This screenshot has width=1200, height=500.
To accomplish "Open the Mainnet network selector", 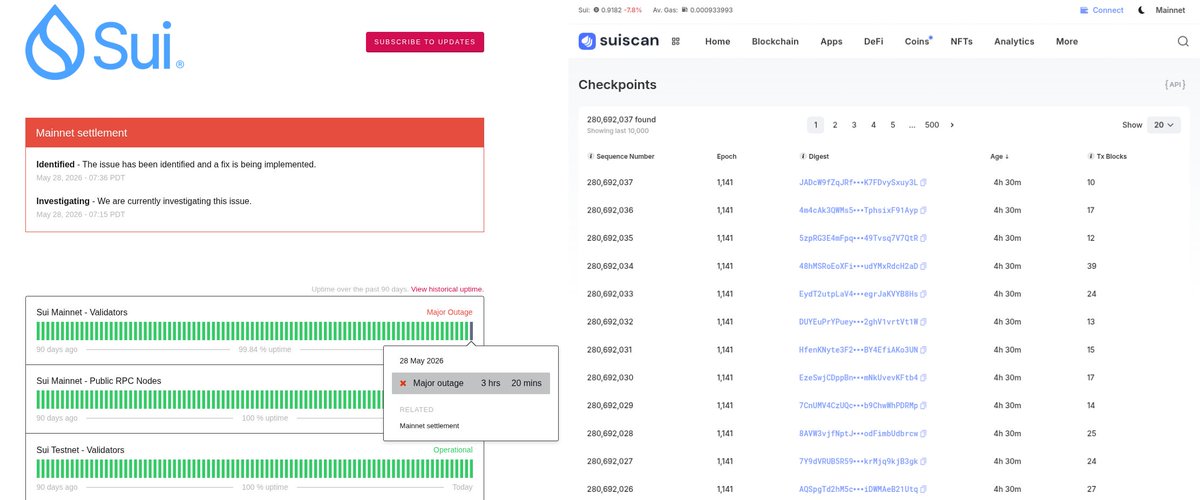I will [1170, 10].
